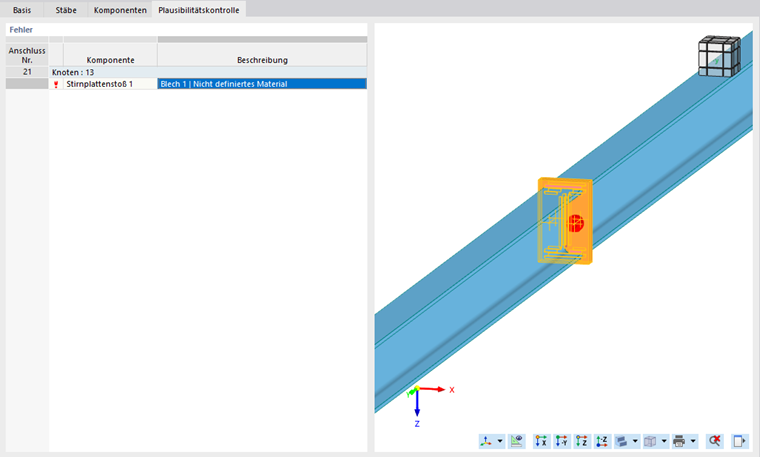
Task: Click the 'Stirnplattenstoß 1' component cell
Action: pyautogui.click(x=110, y=84)
